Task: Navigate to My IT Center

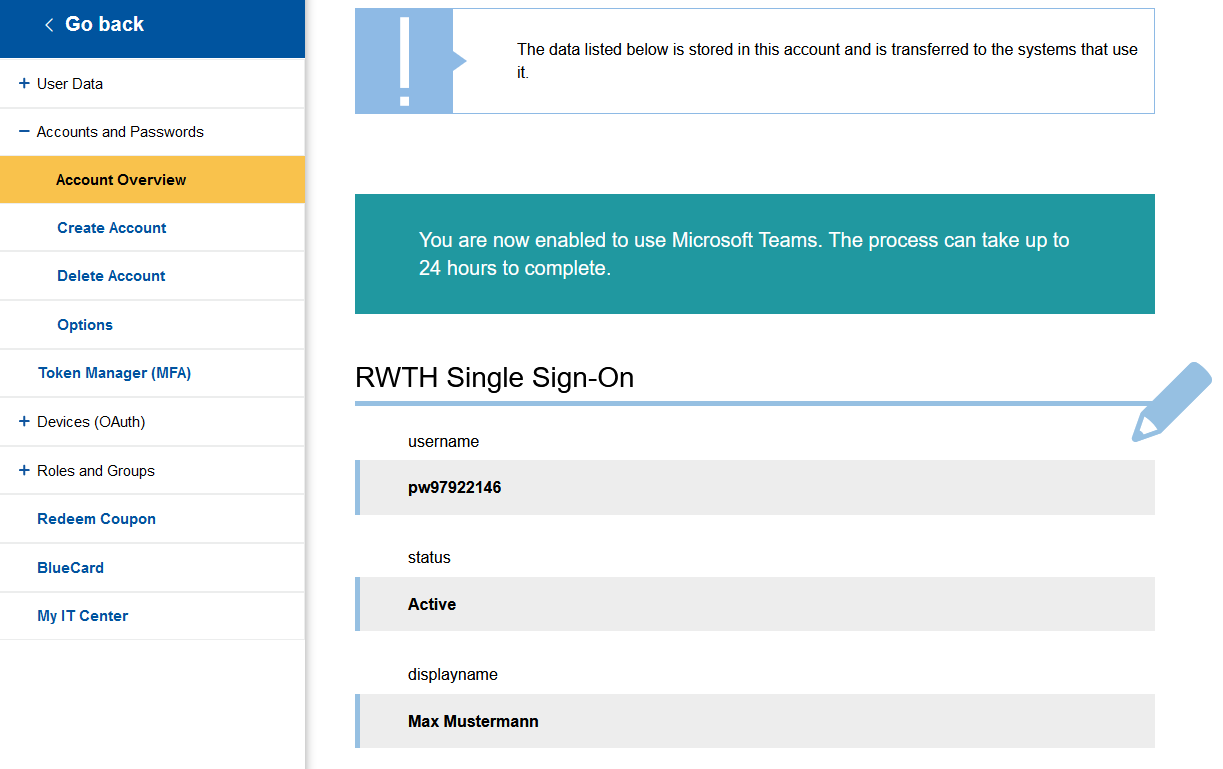Action: pyautogui.click(x=82, y=616)
